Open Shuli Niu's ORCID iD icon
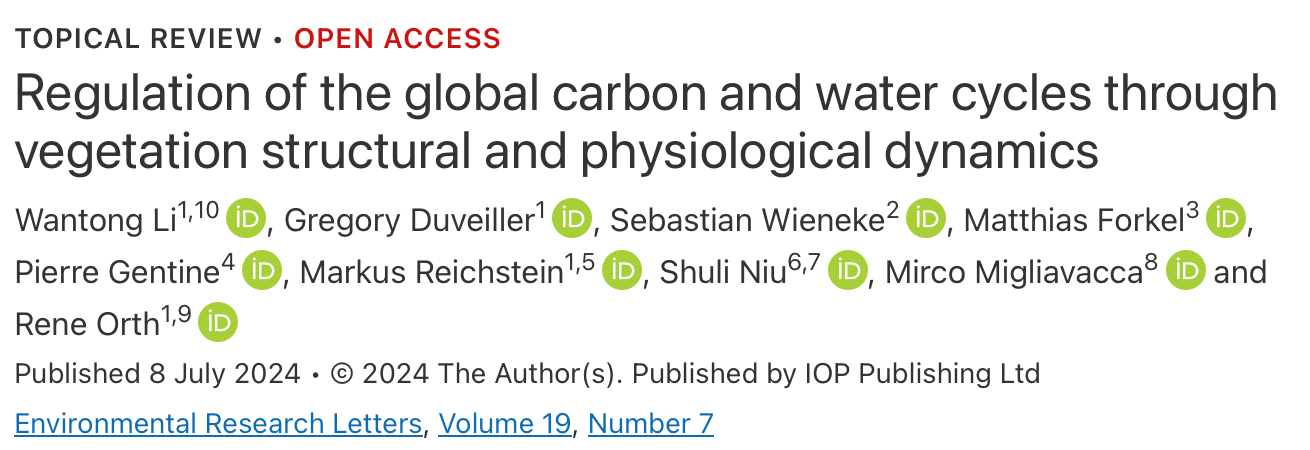Viewport: 1310px width, 450px height. [x=848, y=271]
